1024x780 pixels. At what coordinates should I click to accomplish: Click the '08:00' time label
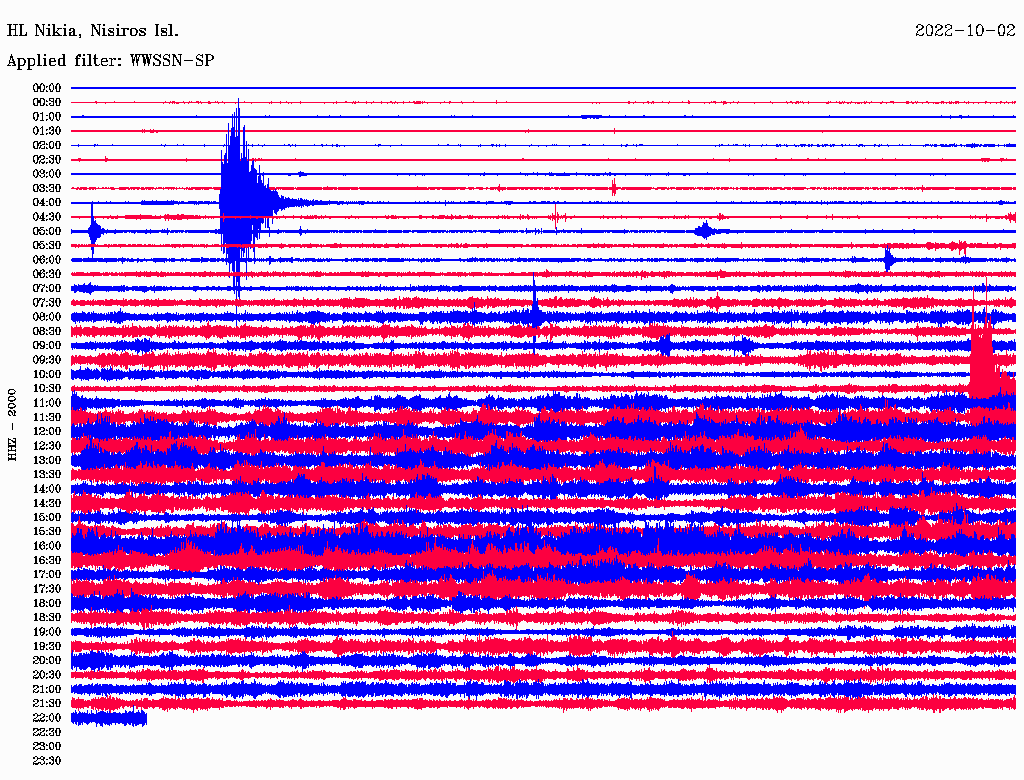coord(46,317)
